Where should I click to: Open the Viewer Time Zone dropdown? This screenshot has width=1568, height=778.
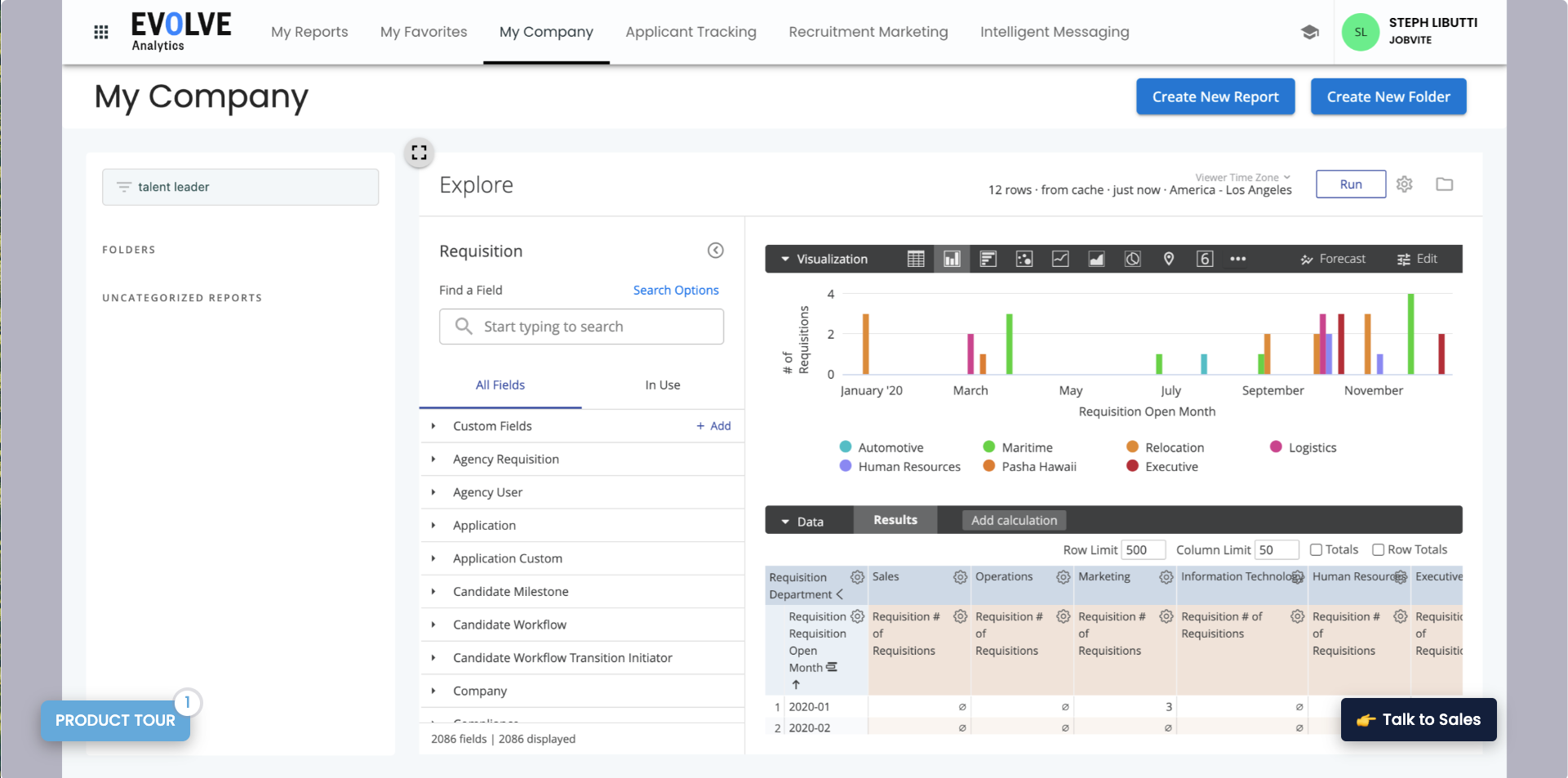tap(1241, 176)
